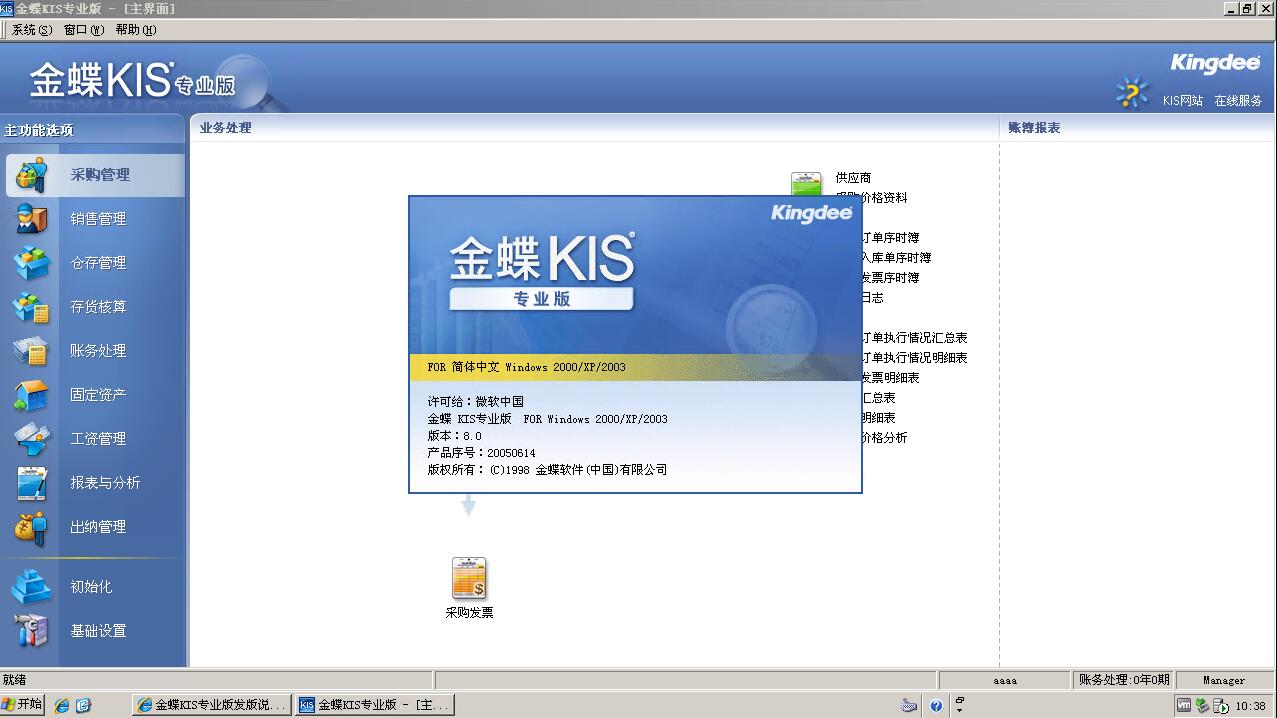Click the 账务处理:0年0期 status field
This screenshot has width=1277, height=718.
pos(1124,680)
